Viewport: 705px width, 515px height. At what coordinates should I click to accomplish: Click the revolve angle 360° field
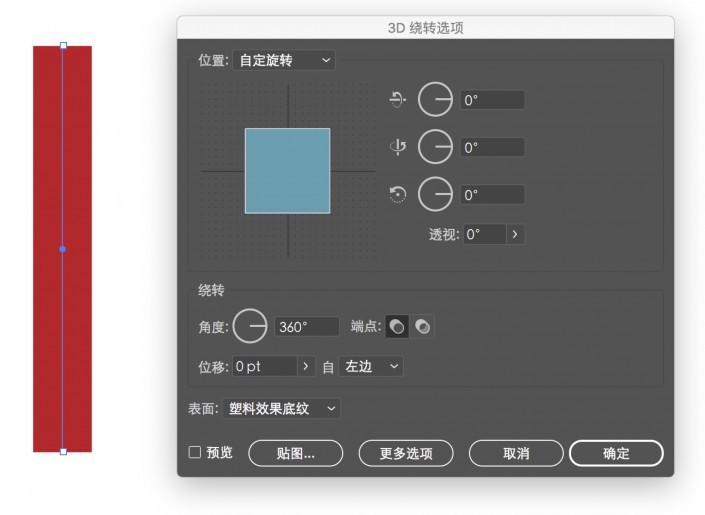click(307, 326)
